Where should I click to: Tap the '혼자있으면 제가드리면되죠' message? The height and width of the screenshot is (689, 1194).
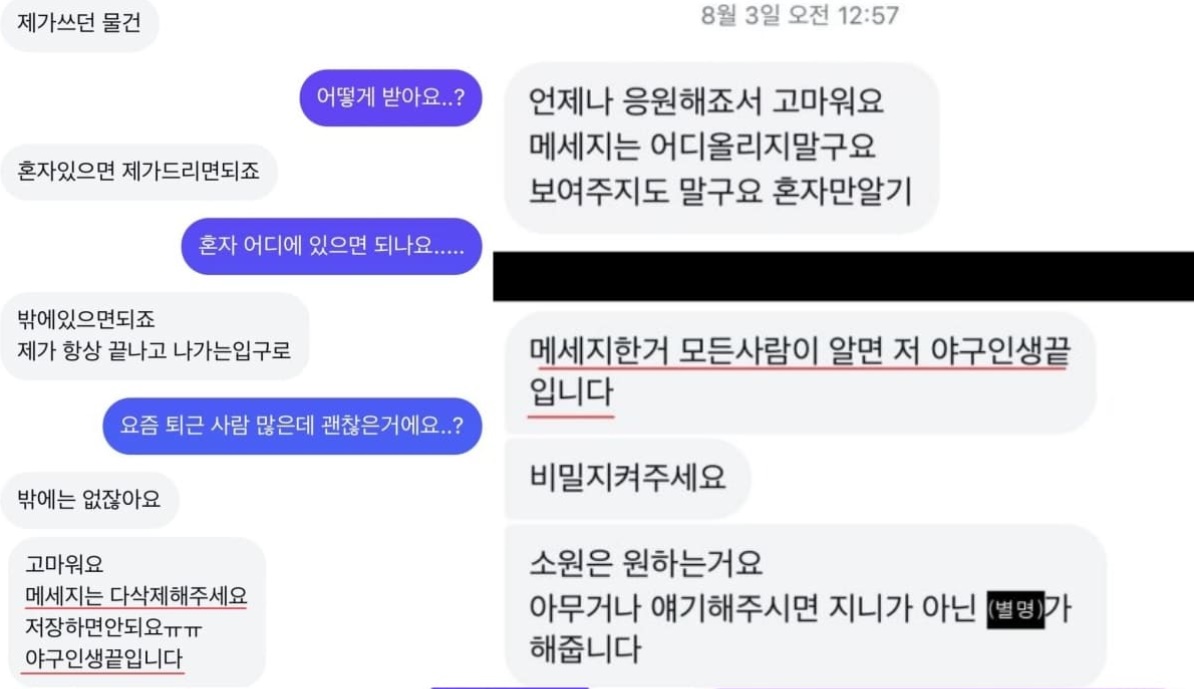tap(139, 171)
